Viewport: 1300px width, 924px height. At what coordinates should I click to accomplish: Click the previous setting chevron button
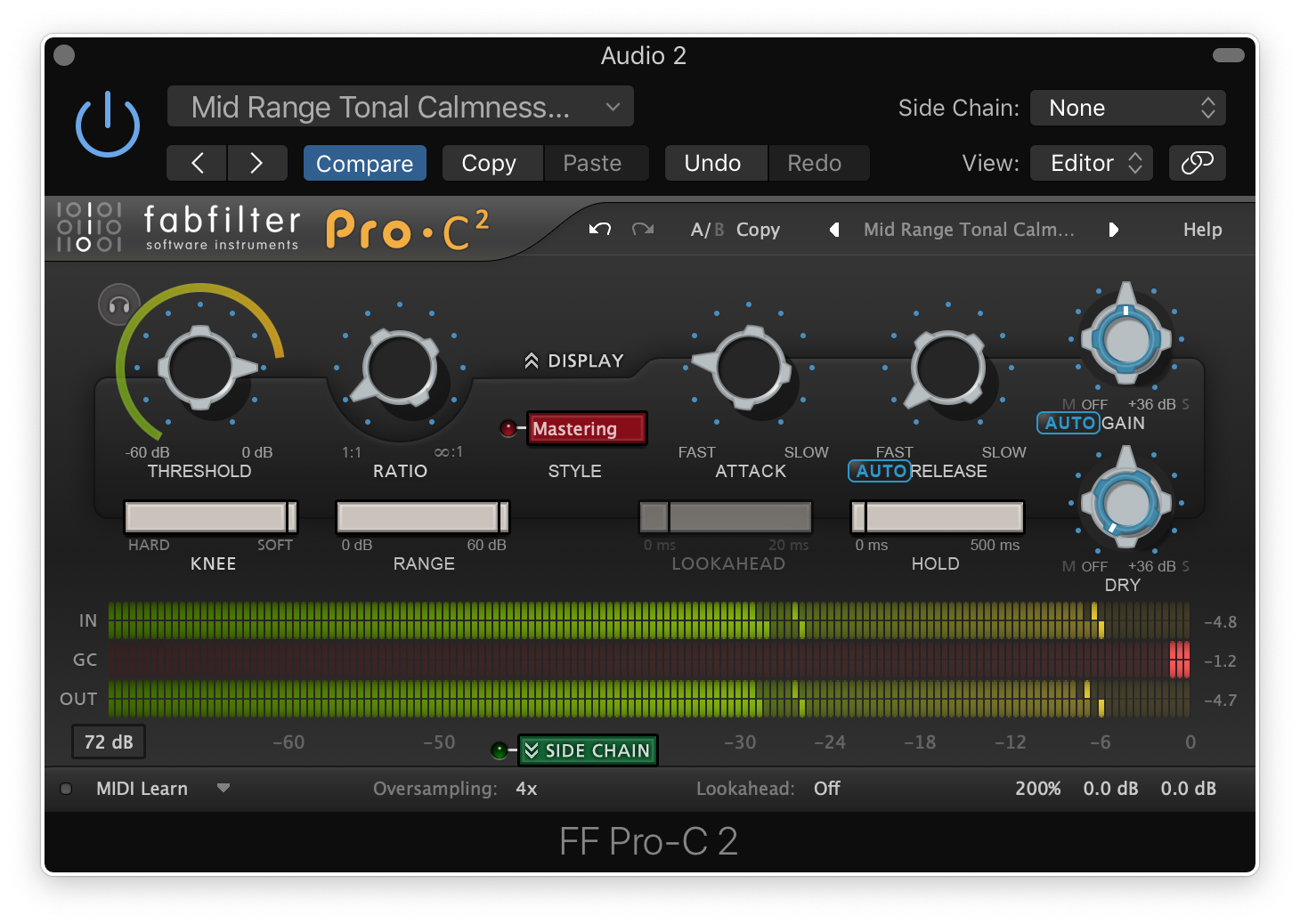[197, 163]
